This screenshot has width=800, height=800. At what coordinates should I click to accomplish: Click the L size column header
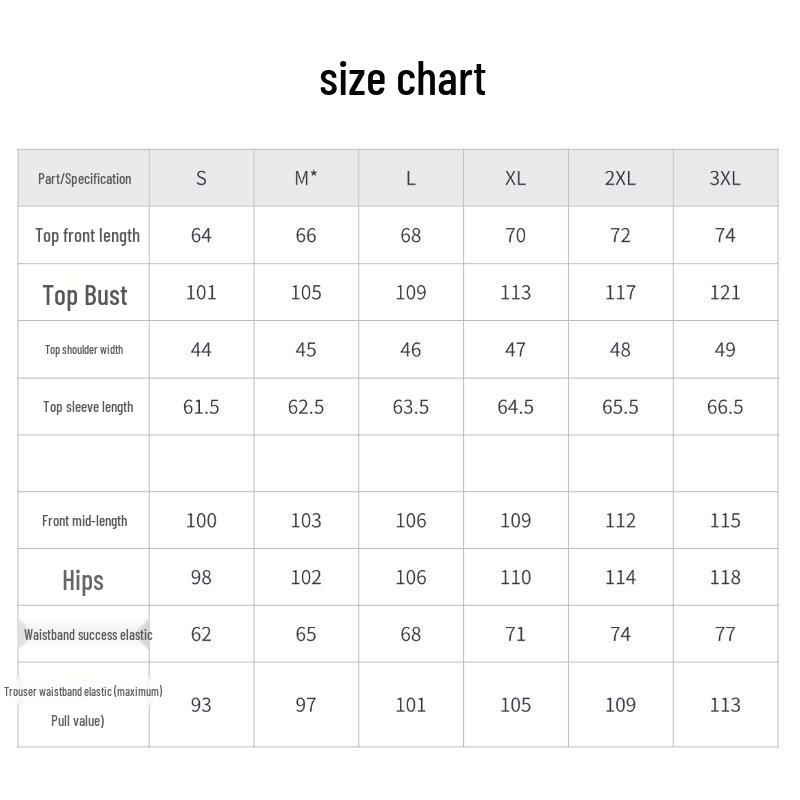(410, 178)
